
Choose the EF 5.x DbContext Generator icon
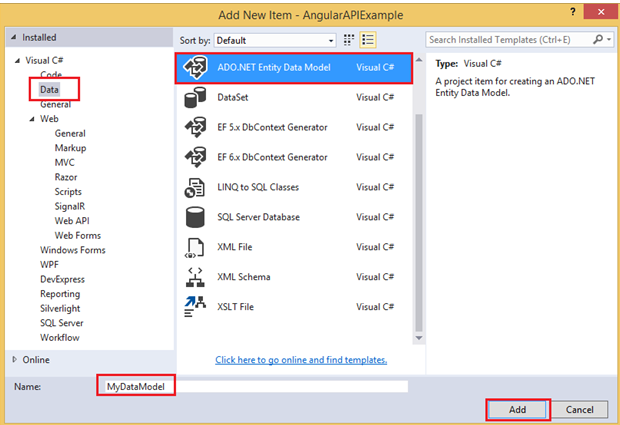tap(195, 127)
